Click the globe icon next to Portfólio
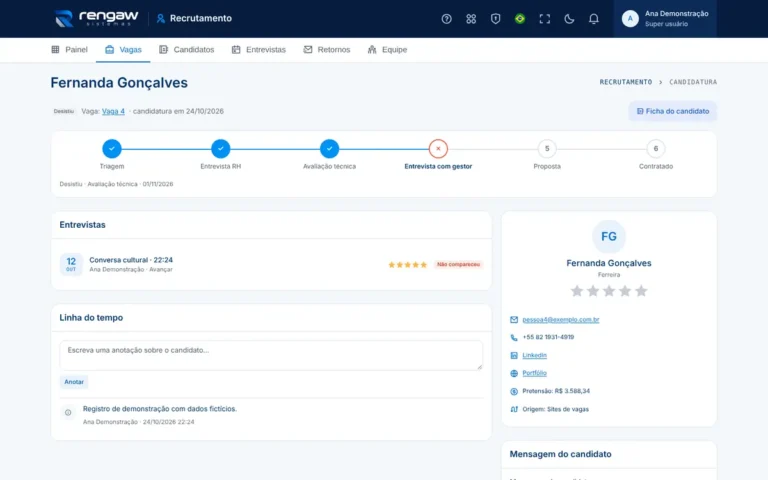This screenshot has height=480, width=768. (514, 373)
